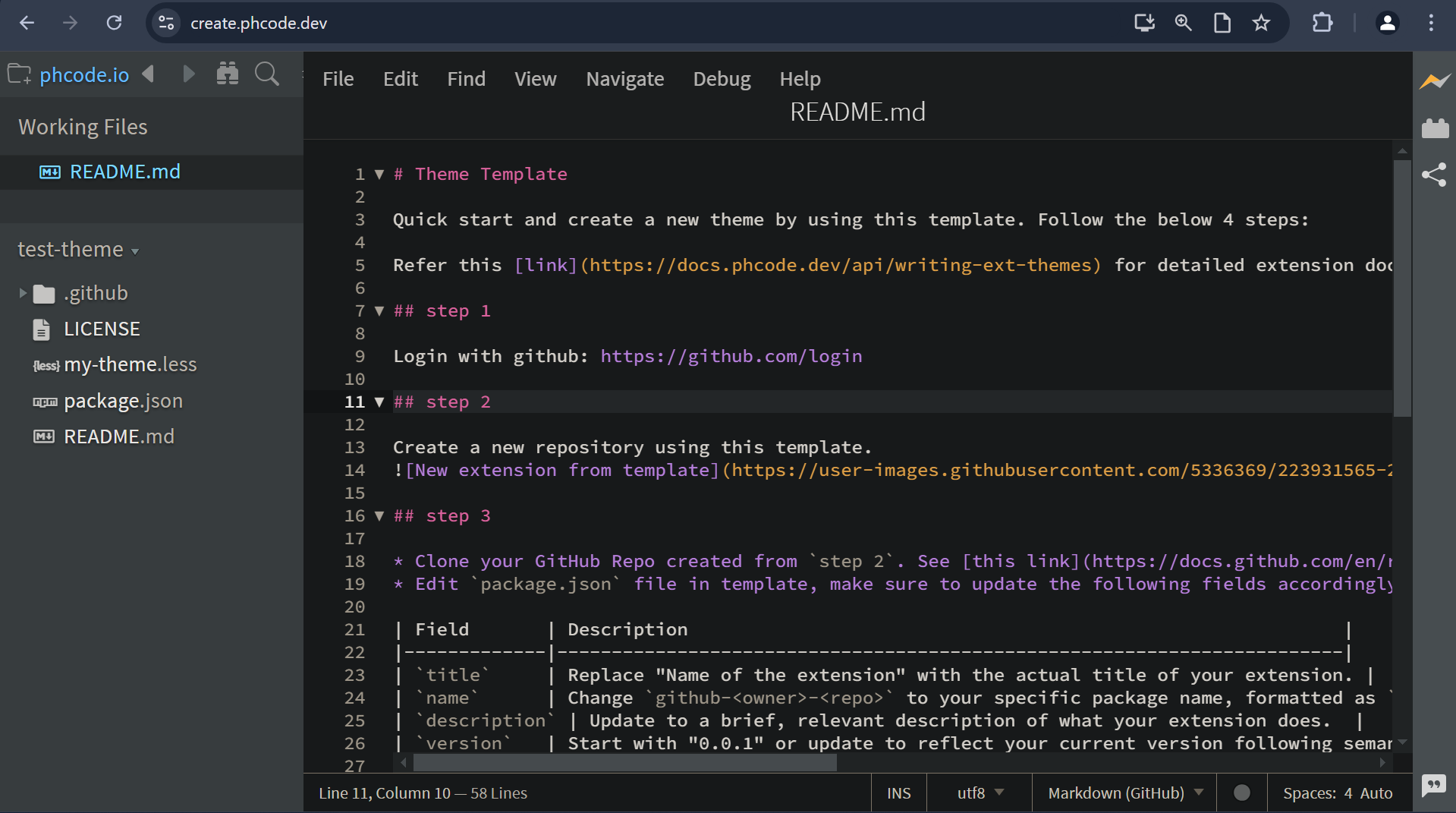Click the install app icon in address bar
Image resolution: width=1456 pixels, height=813 pixels.
tap(1144, 23)
